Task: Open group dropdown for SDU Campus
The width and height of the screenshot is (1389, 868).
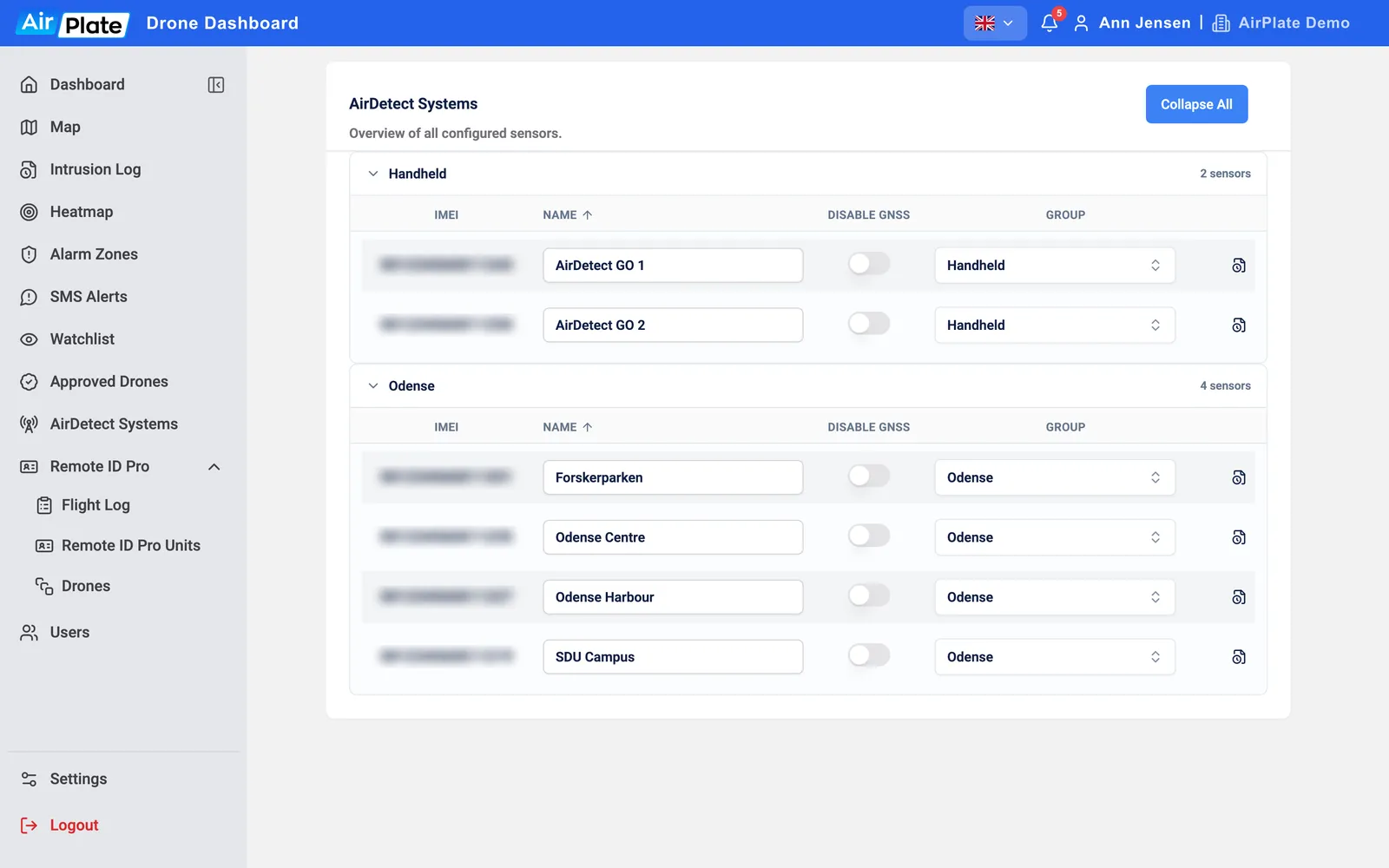Action: [x=1055, y=657]
